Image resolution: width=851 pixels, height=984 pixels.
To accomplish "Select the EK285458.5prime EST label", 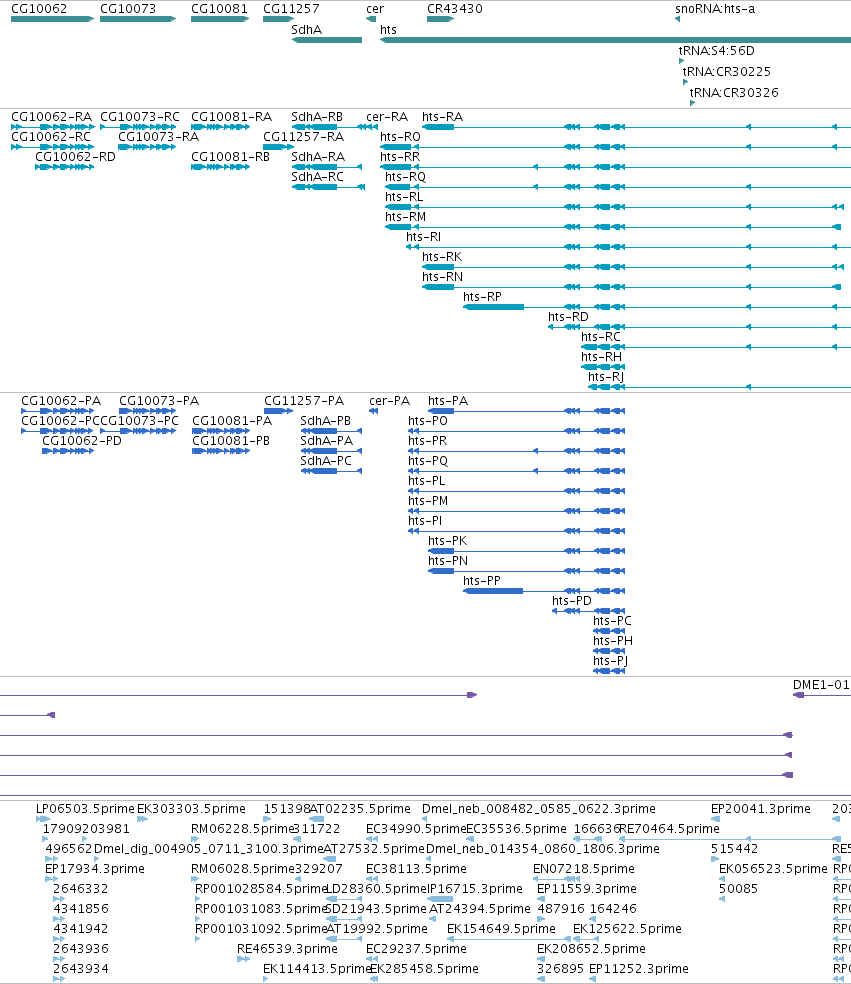I will coord(426,969).
